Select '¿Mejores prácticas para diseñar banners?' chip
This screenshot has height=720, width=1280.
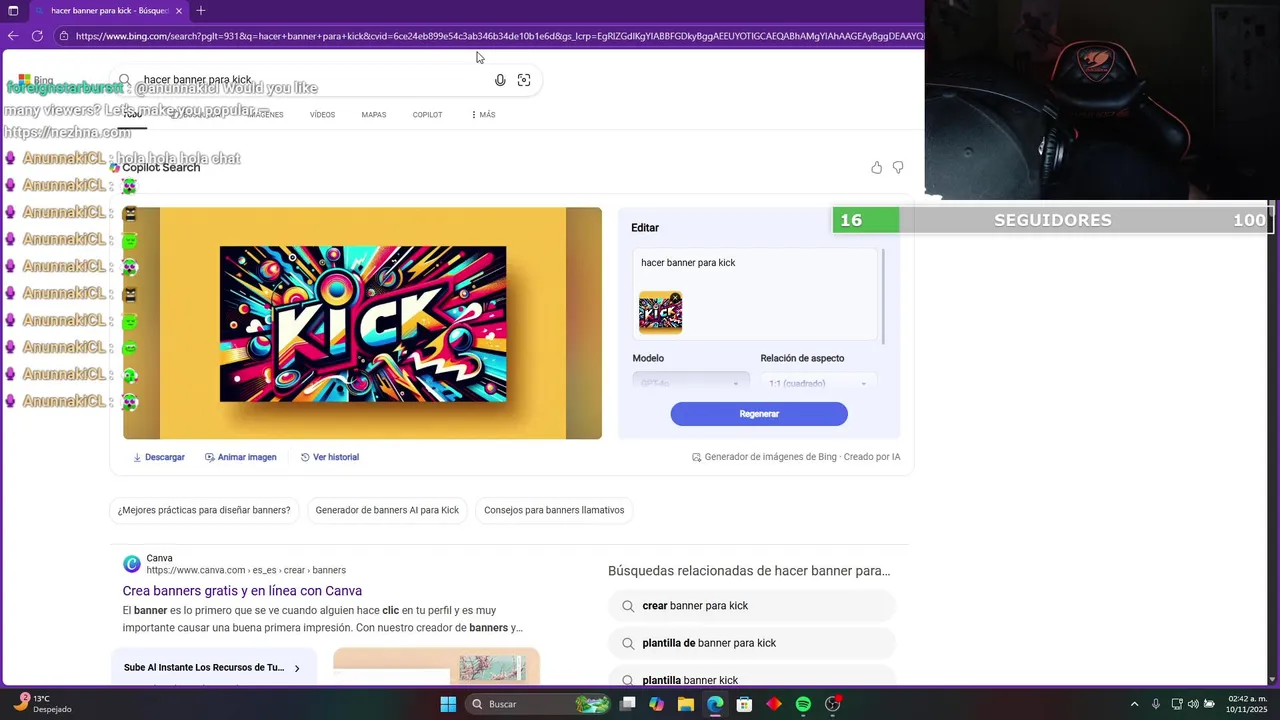[x=204, y=510]
